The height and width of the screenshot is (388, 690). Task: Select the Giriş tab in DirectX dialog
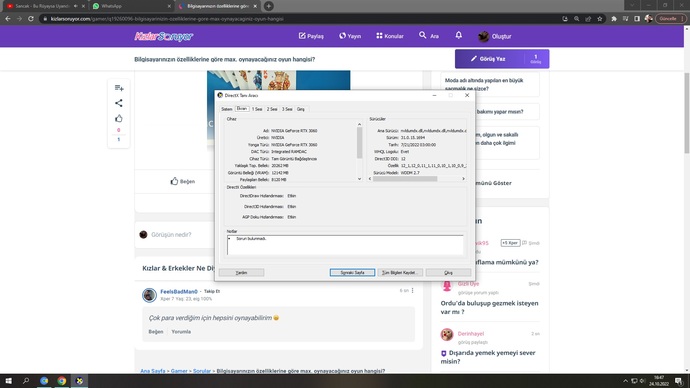301,109
